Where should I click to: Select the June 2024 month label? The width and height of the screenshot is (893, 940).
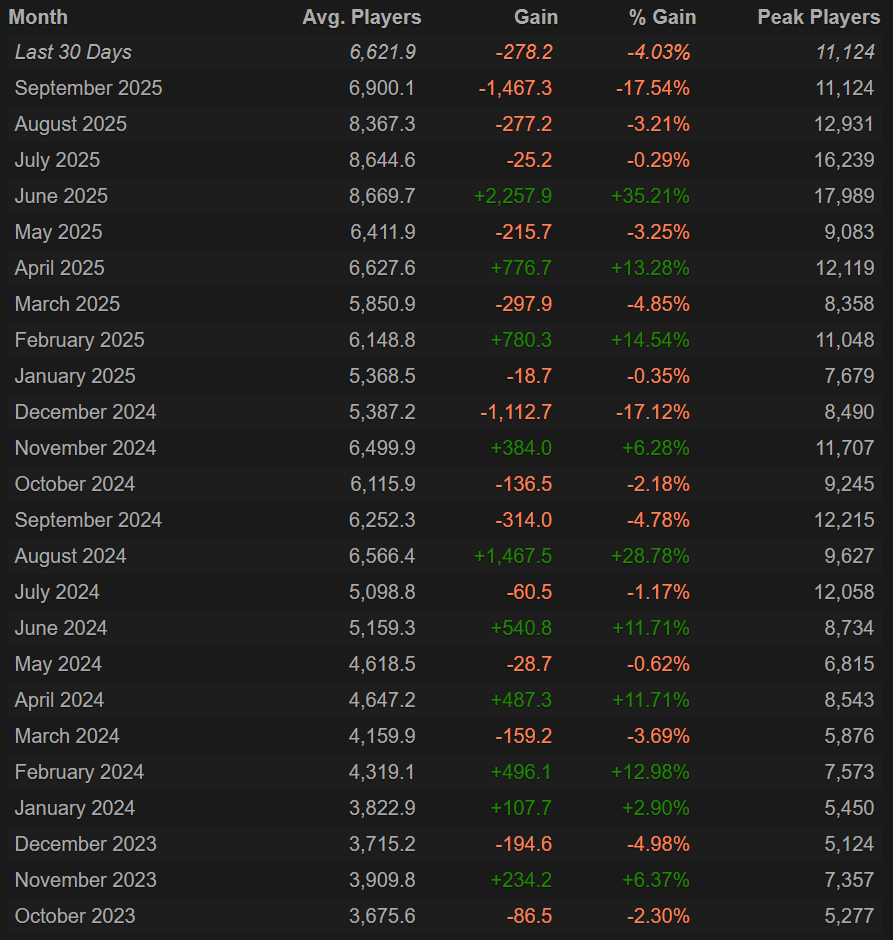[61, 628]
